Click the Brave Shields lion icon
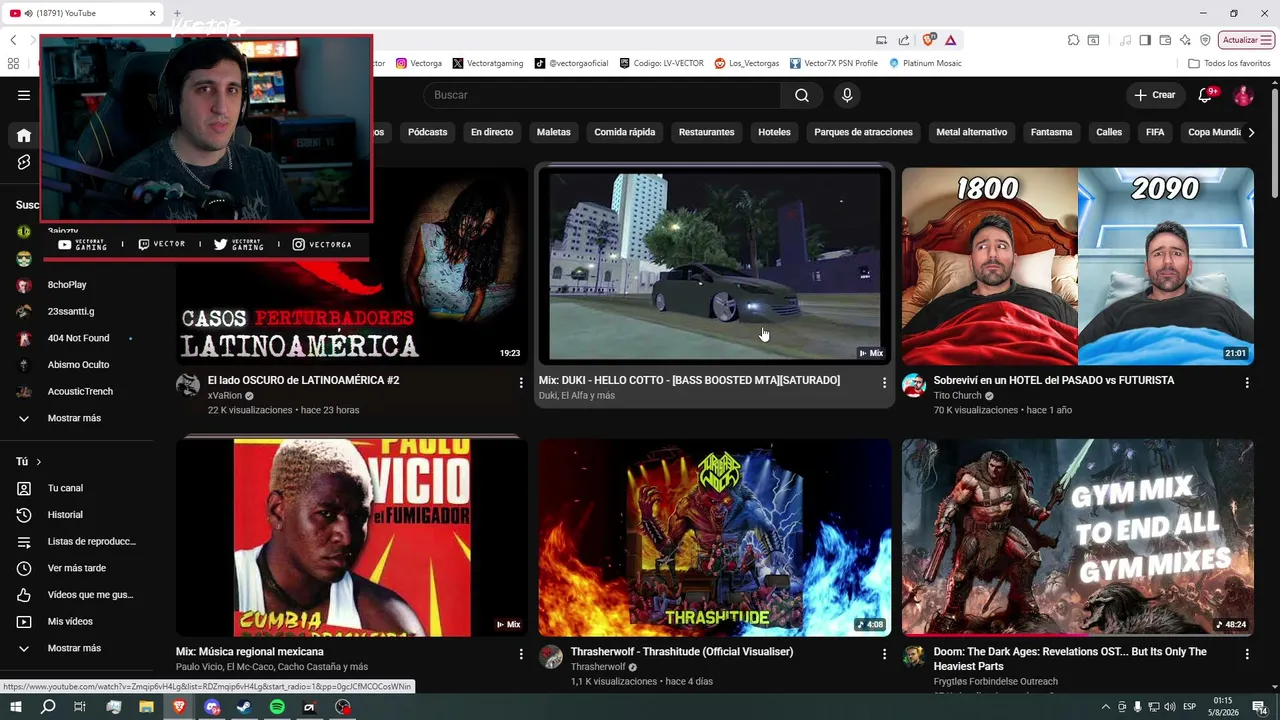Viewport: 1280px width, 720px height. [929, 40]
